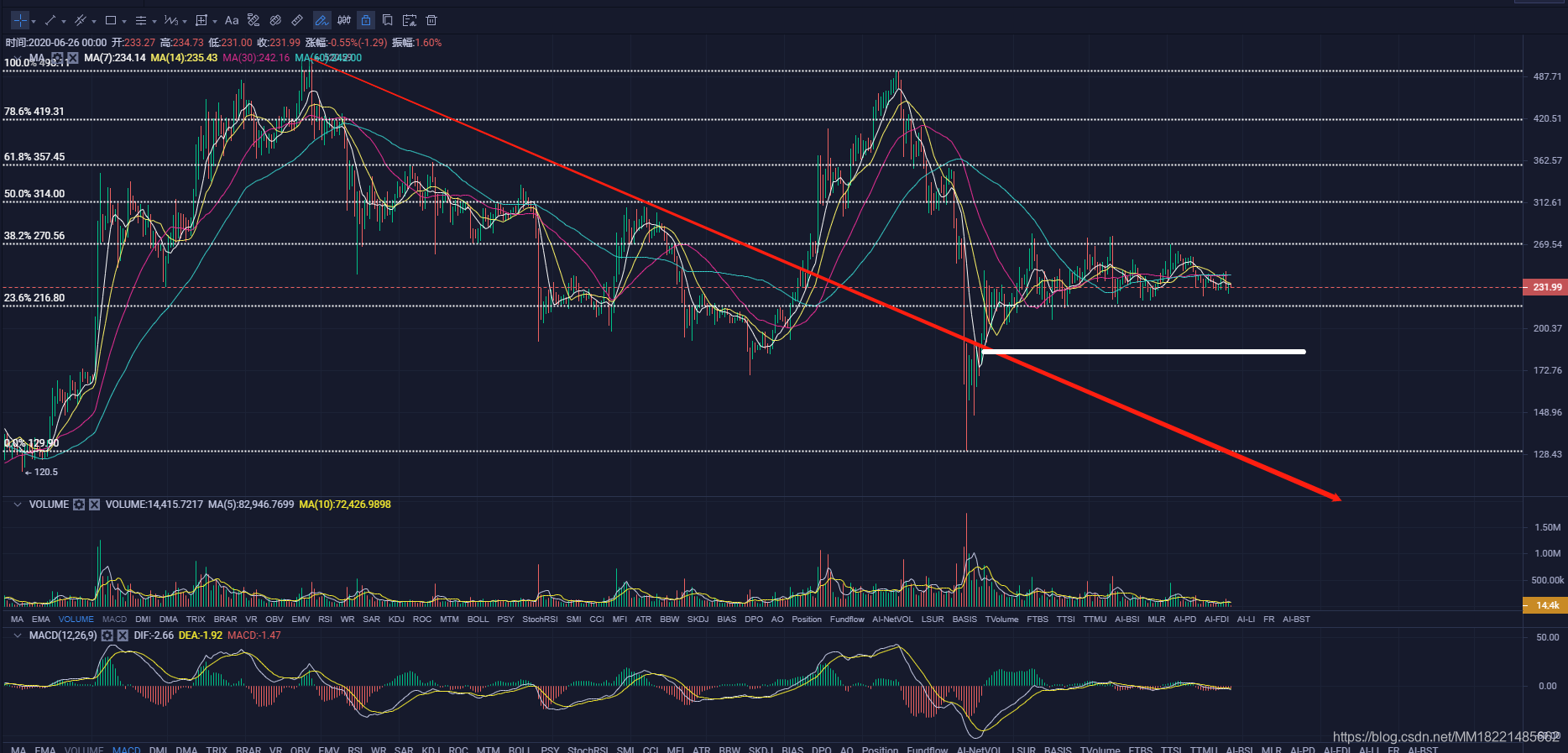Open VOLUME indicator settings gear
The image size is (1568, 753).
click(79, 505)
